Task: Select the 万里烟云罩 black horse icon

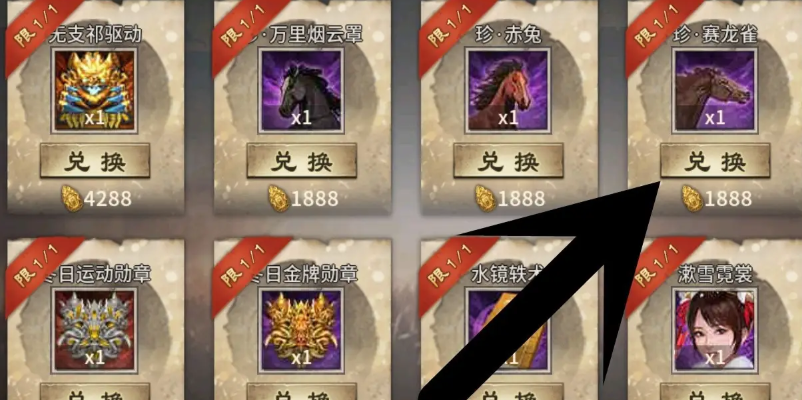Action: tap(301, 91)
